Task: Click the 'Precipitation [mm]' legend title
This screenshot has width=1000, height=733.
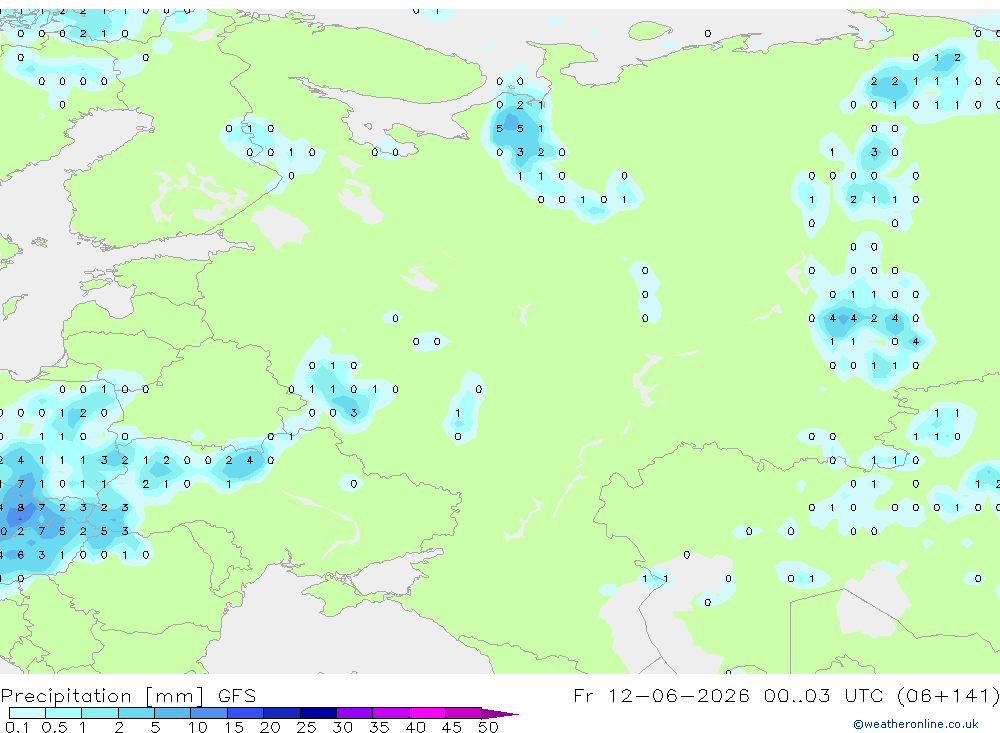Action: (103, 696)
